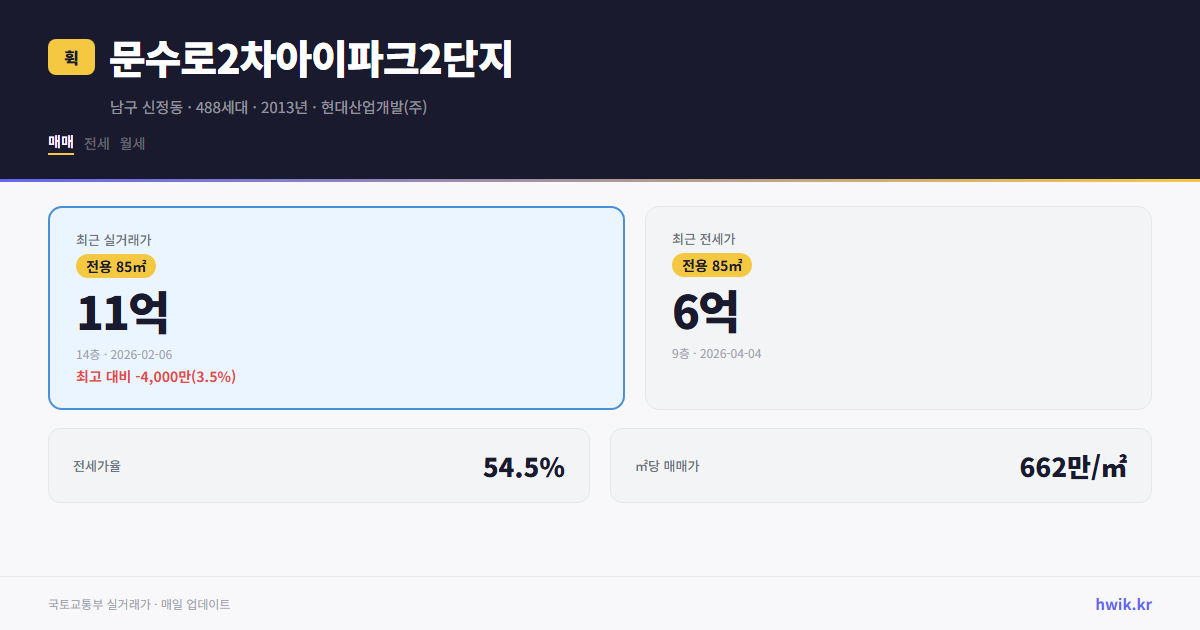Select the 전용 85㎡ badge on jeonse card
This screenshot has height=630, width=1200.
click(710, 266)
